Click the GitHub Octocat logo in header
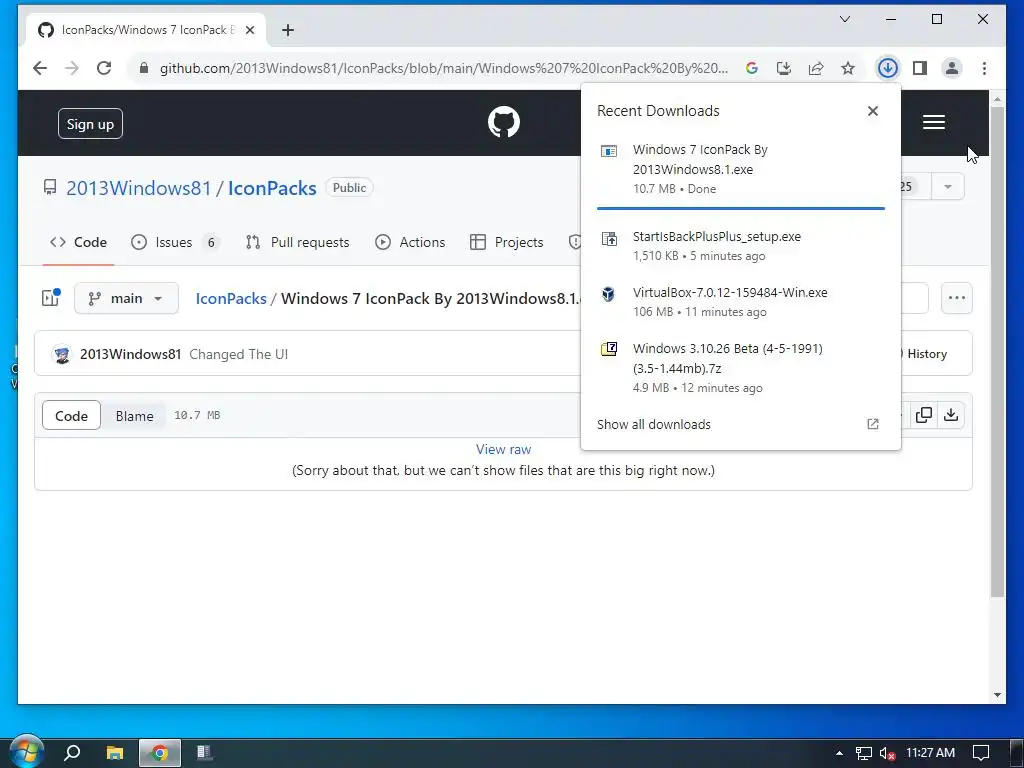The height and width of the screenshot is (768, 1024). (x=504, y=122)
